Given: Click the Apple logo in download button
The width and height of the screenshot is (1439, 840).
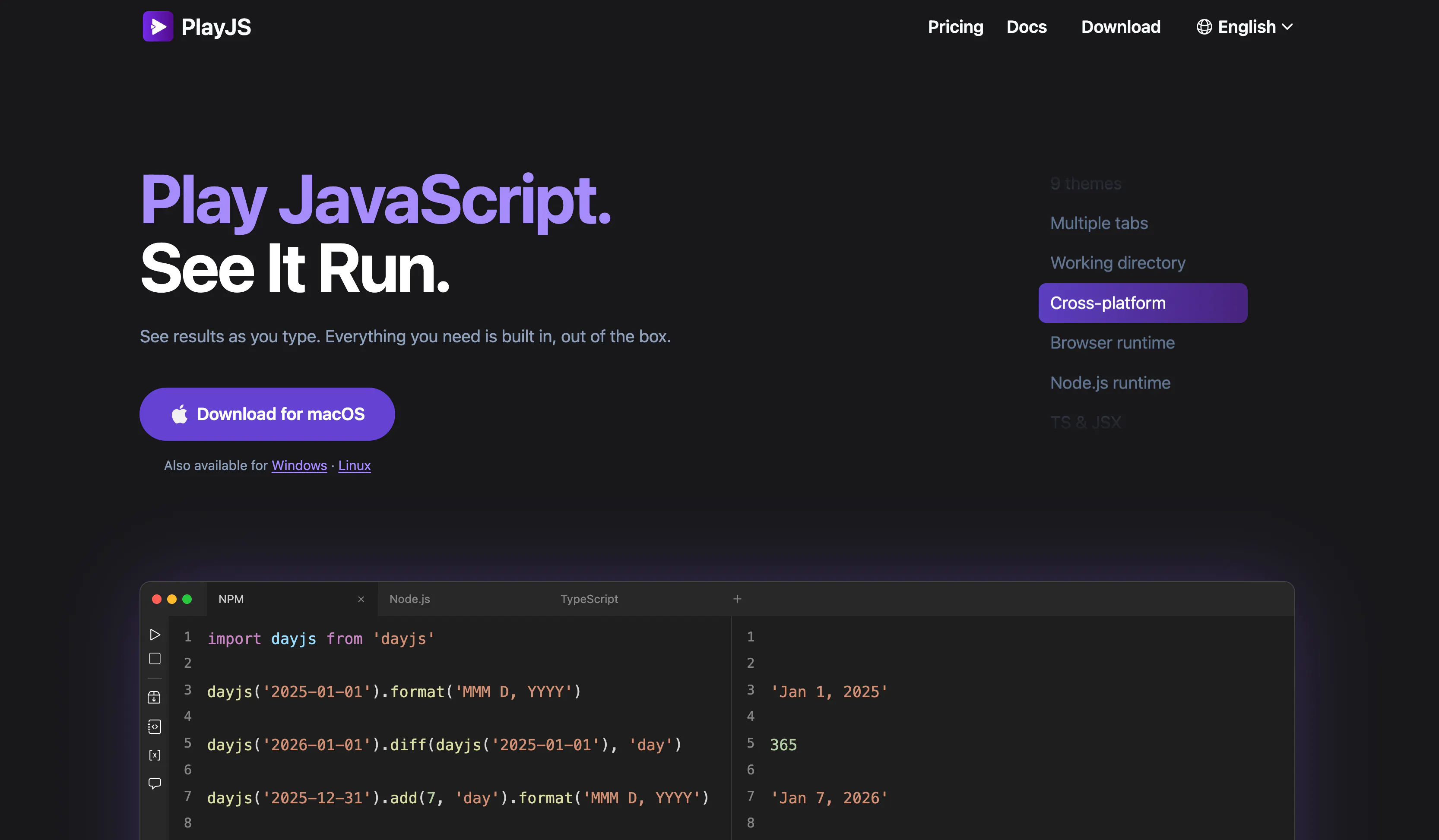Looking at the screenshot, I should pos(180,414).
